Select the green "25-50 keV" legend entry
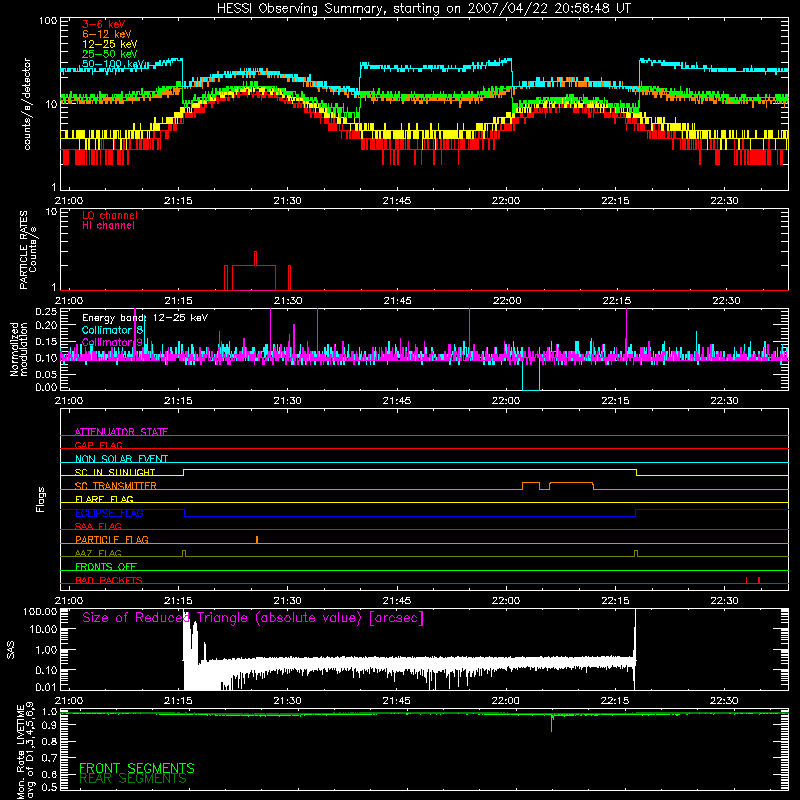 110,54
